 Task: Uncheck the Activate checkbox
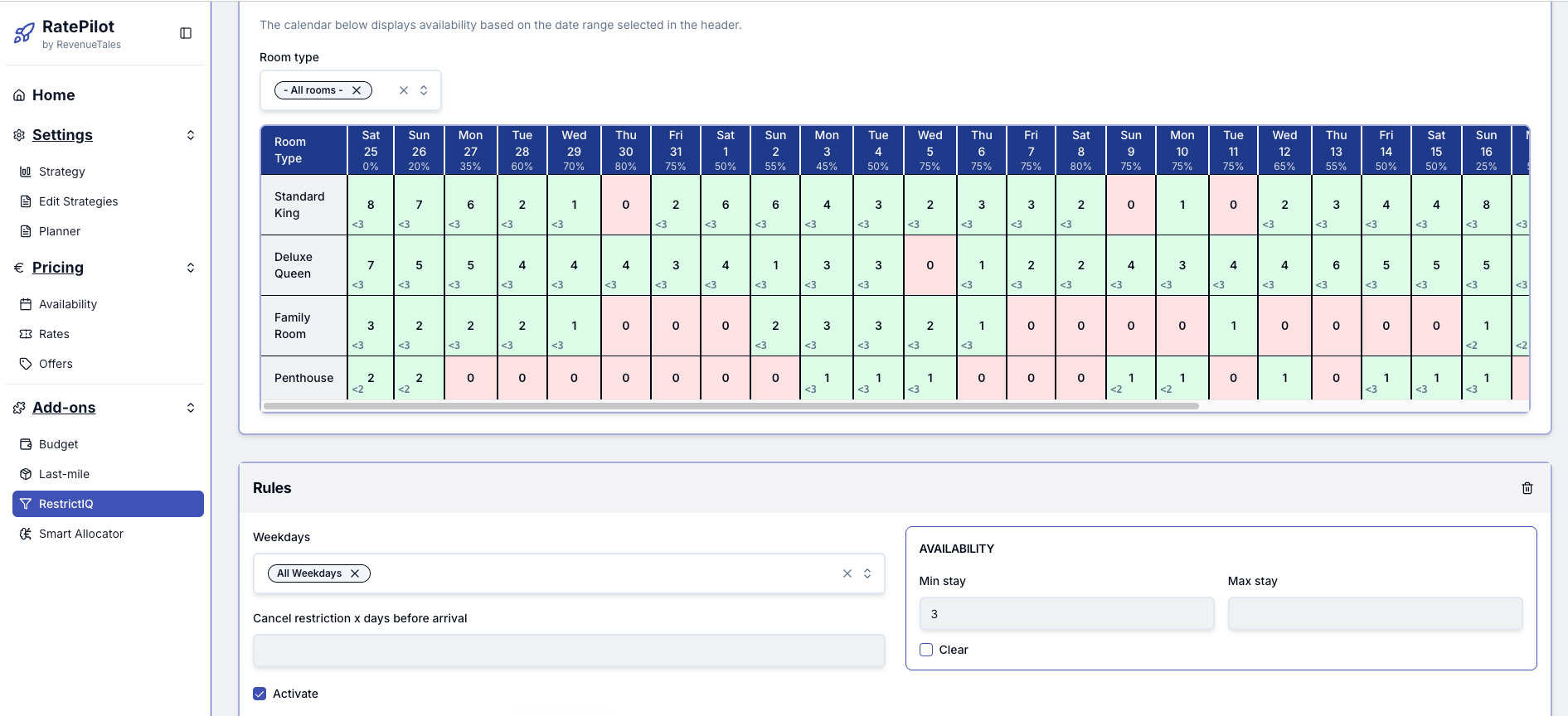click(x=260, y=694)
